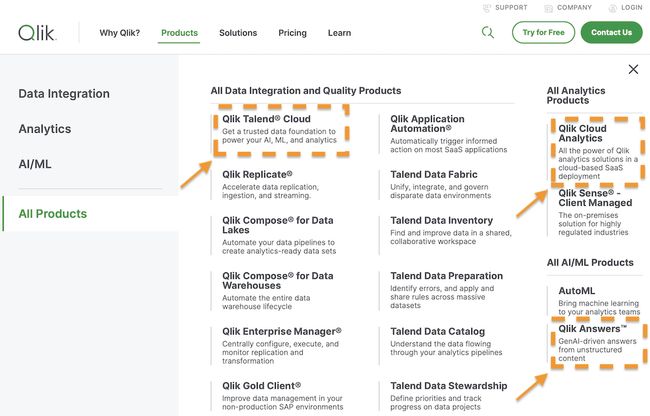Screen dimensions: 650x416
Task: Click 'Identify errors, and apply' description
Action: (x=442, y=297)
